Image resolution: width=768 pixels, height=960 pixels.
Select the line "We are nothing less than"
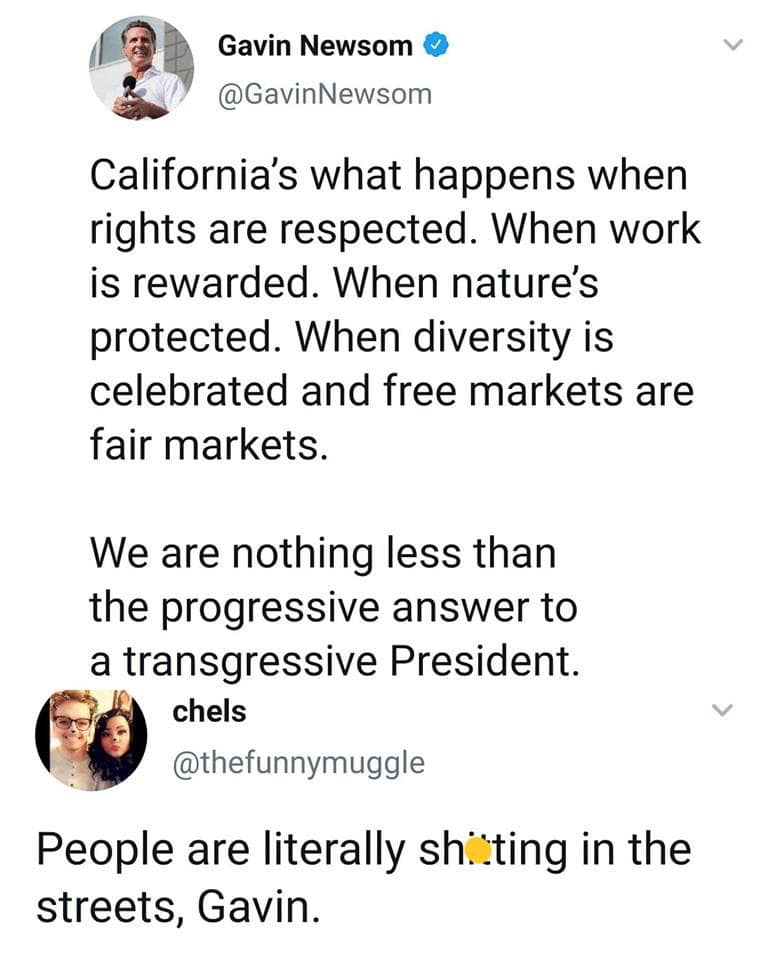click(x=323, y=553)
